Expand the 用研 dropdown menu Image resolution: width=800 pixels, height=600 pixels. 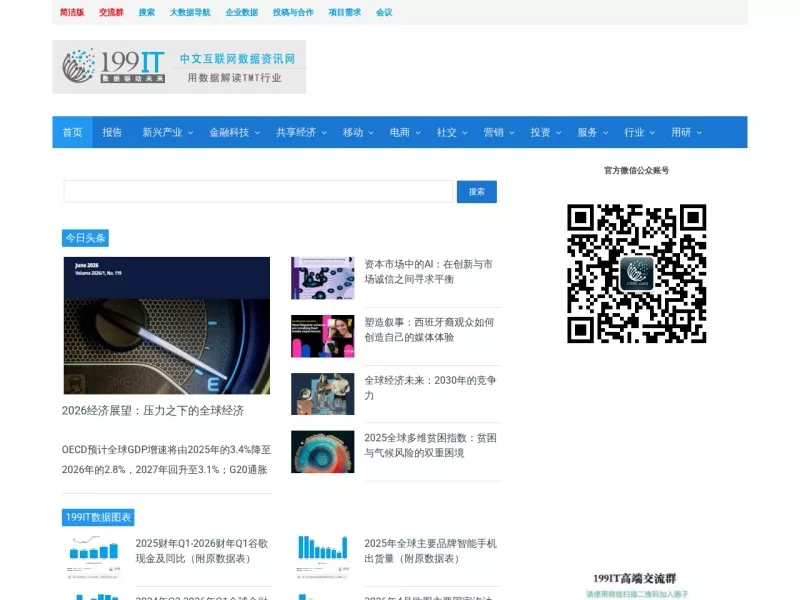pos(686,132)
